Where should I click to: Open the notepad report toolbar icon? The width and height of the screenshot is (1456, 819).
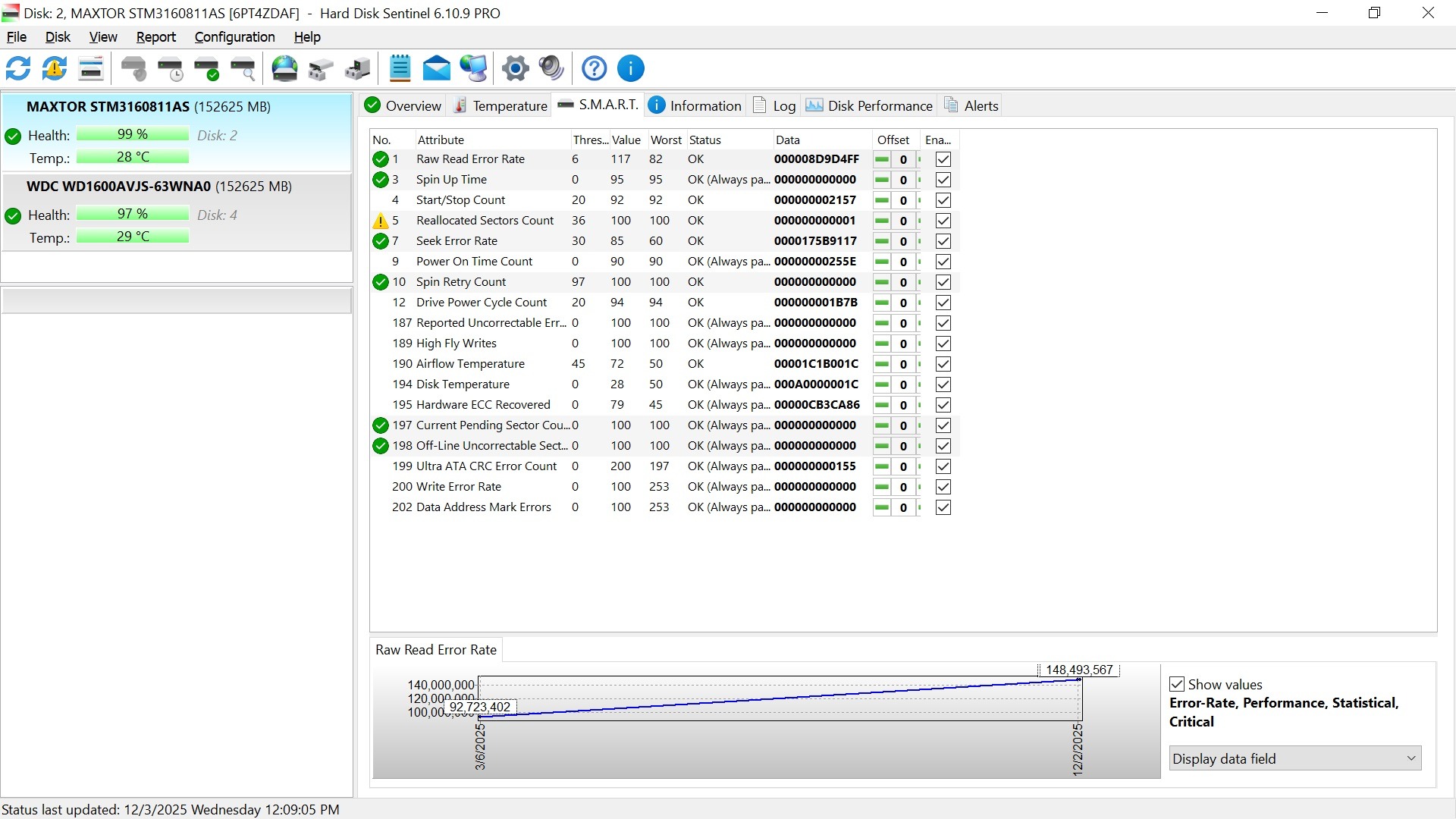point(400,68)
